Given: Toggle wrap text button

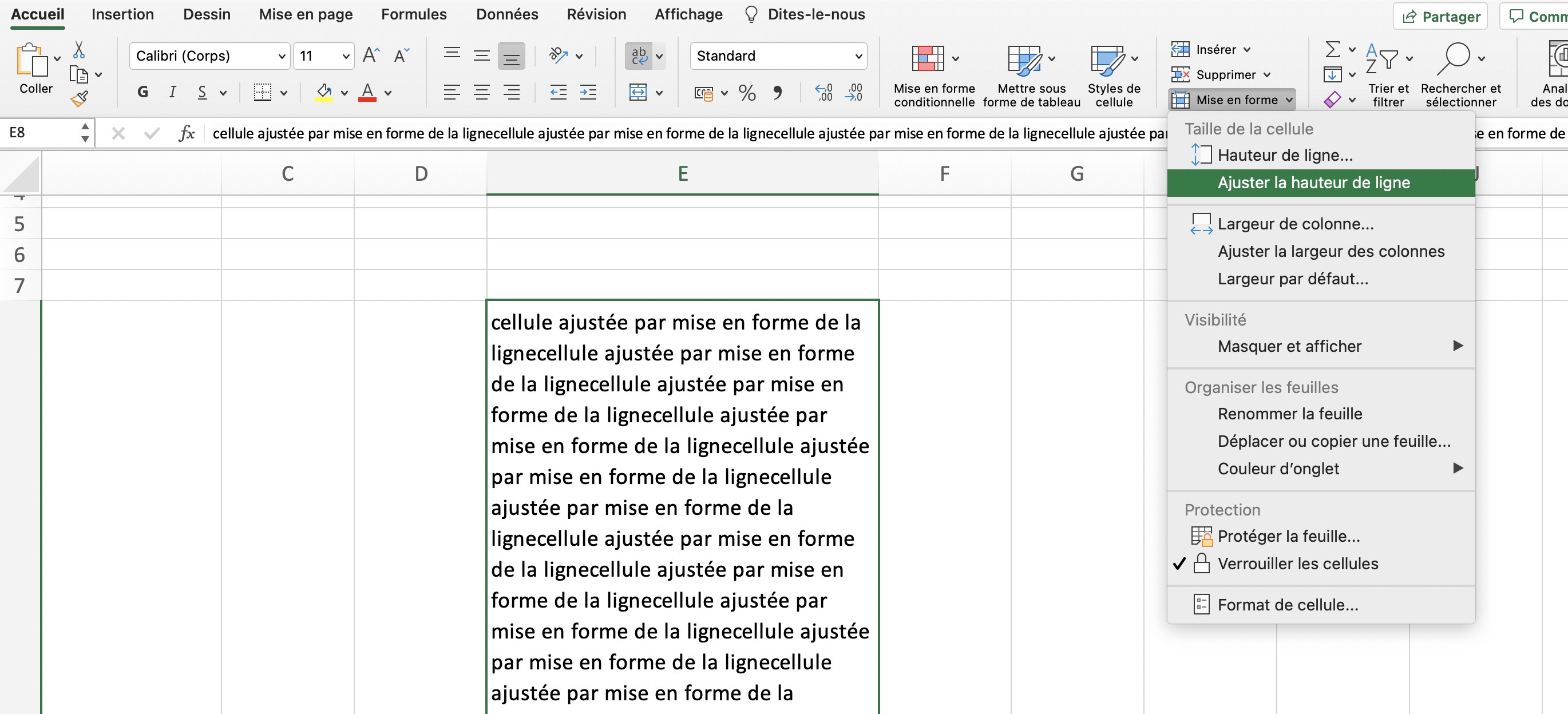Looking at the screenshot, I should (639, 56).
